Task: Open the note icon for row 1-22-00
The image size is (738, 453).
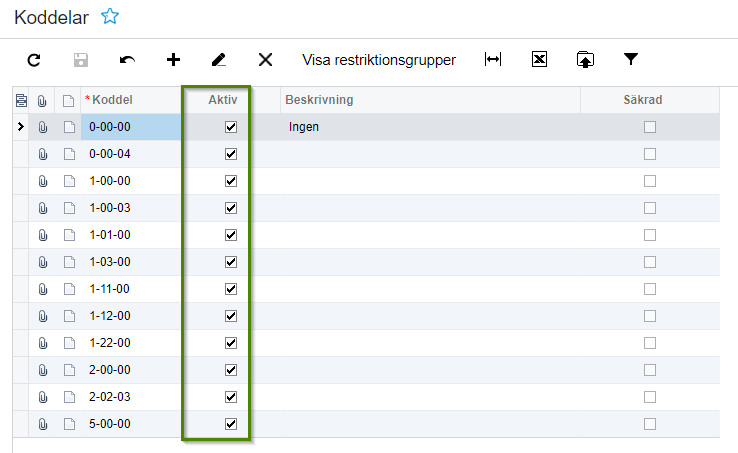Action: click(x=68, y=343)
